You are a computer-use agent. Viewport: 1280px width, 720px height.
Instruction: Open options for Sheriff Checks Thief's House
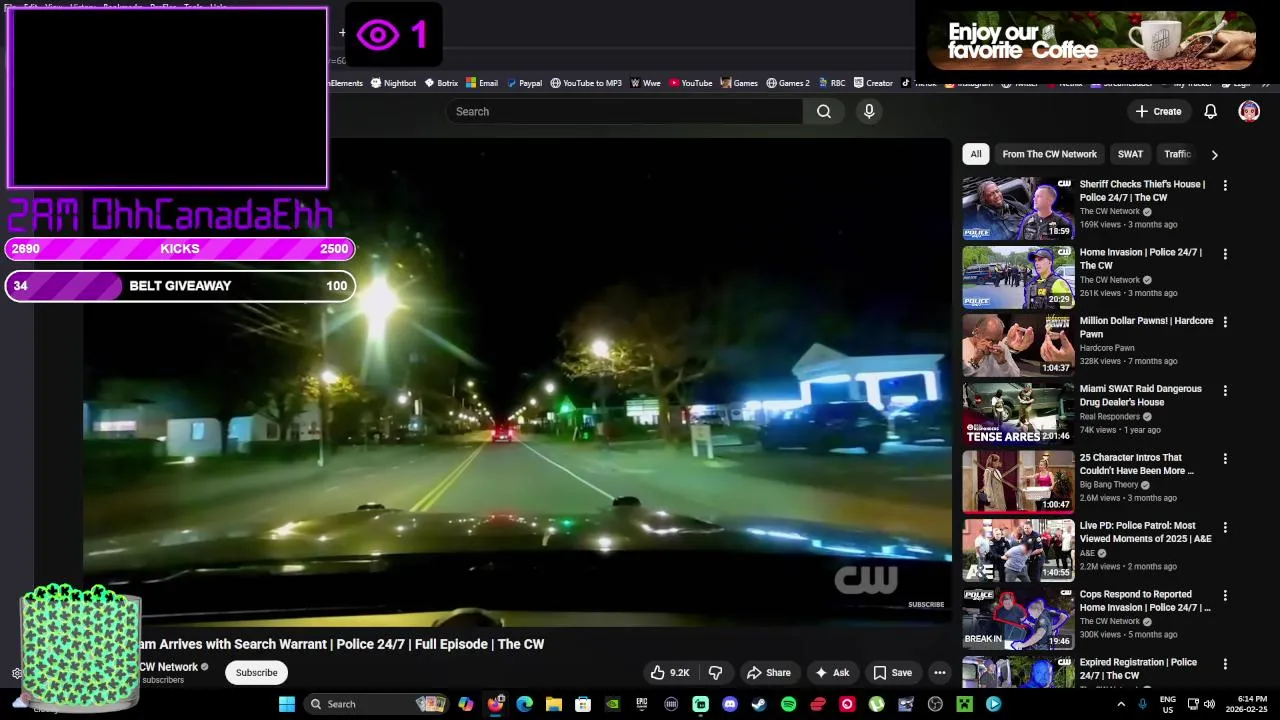point(1225,185)
